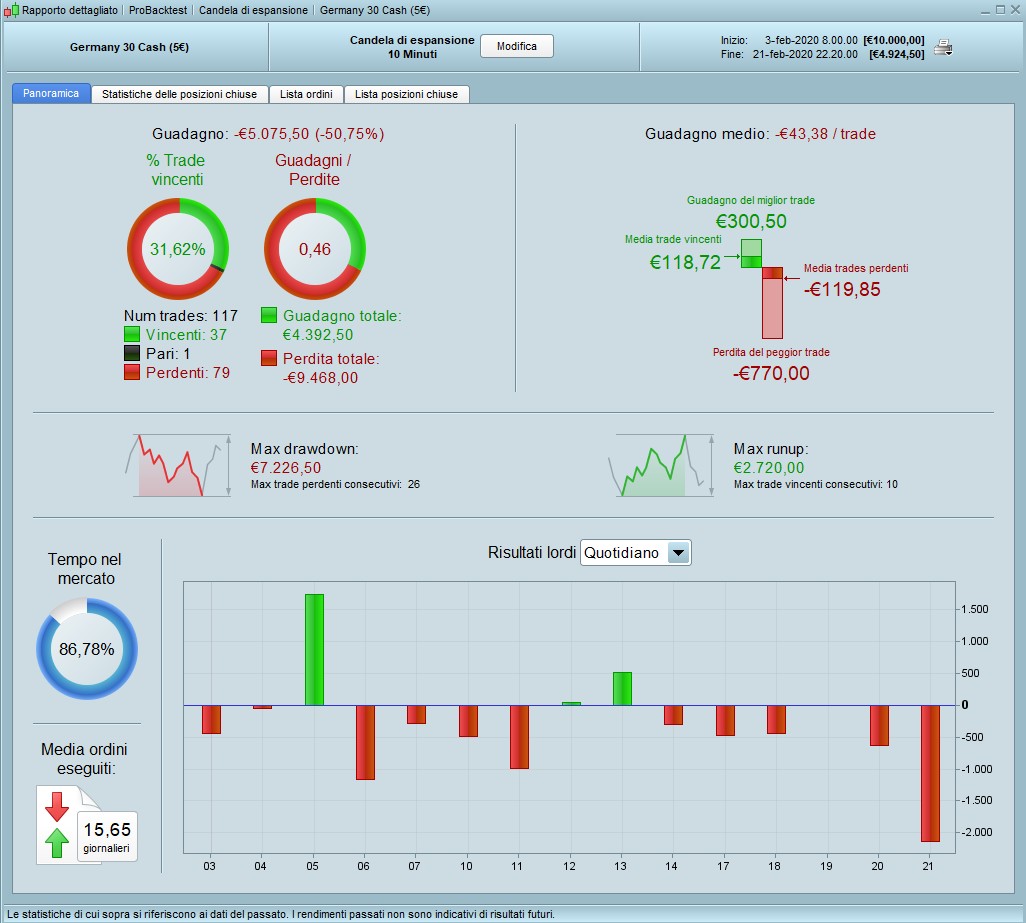Image resolution: width=1026 pixels, height=923 pixels.
Task: Click the Quotidiano combo box text
Action: [622, 553]
